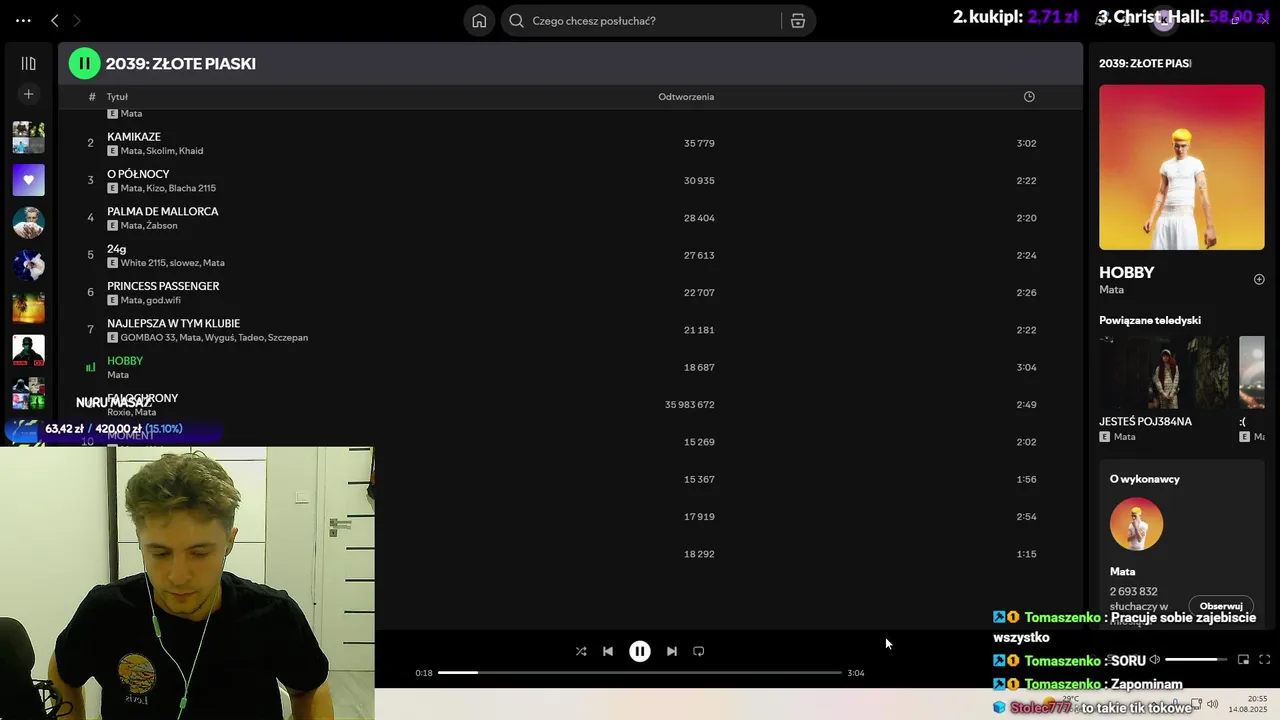Viewport: 1280px width, 720px height.
Task: Open artist link god.wifi
Action: 163,300
